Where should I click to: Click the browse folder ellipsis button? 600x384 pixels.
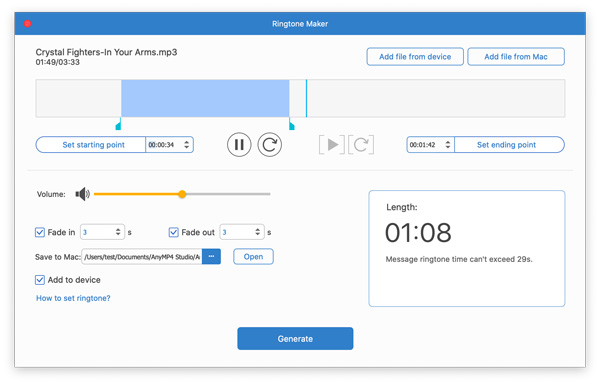[x=211, y=256]
